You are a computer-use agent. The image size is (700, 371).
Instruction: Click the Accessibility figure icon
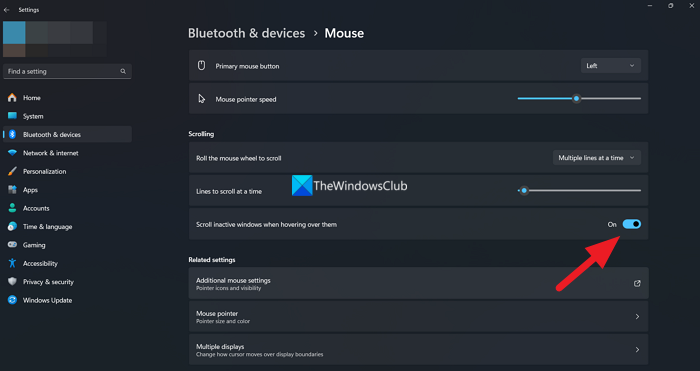point(12,263)
